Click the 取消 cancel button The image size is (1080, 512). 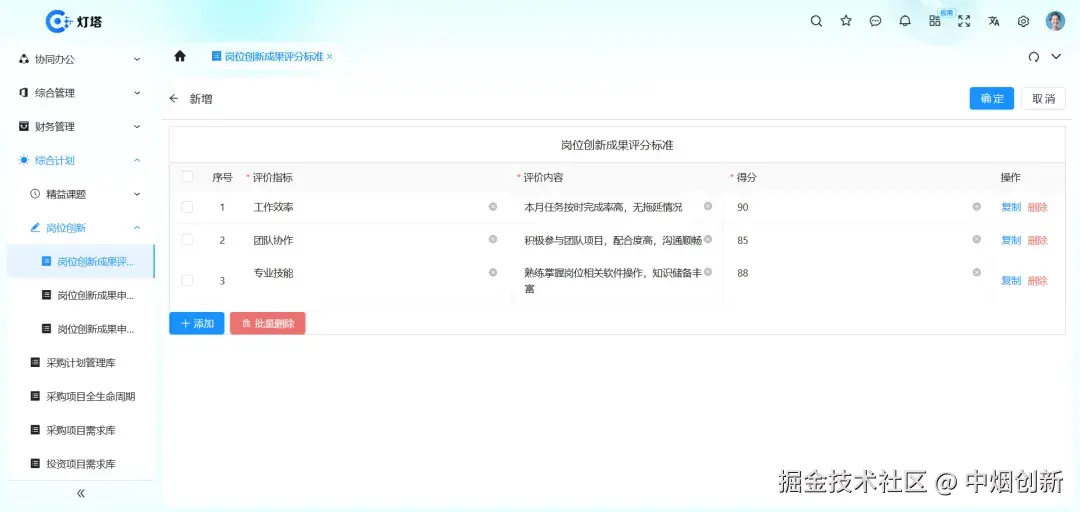(1043, 99)
